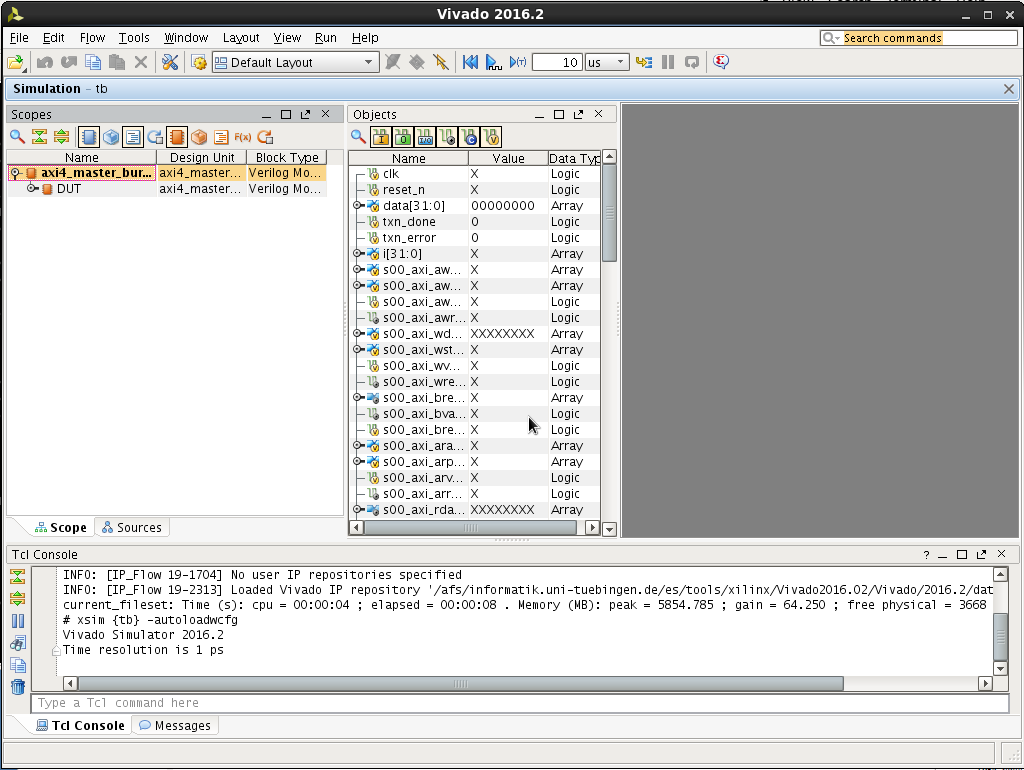Open the File menu
The height and width of the screenshot is (770, 1024).
tap(19, 38)
